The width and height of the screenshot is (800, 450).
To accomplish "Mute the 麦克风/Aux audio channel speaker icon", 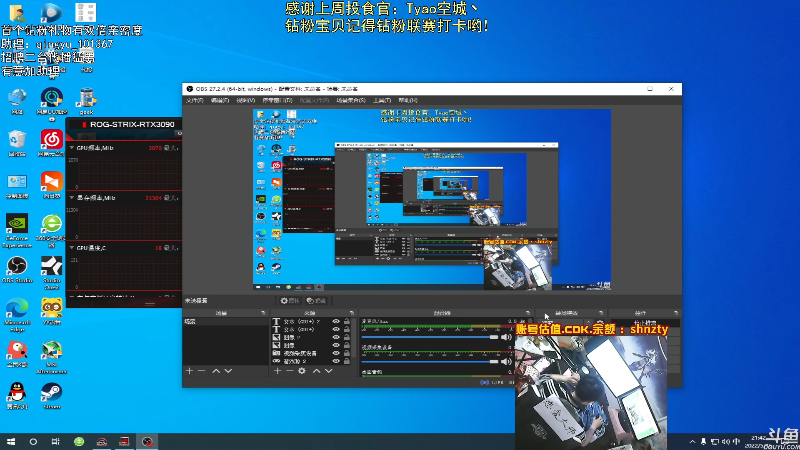I will pos(506,337).
